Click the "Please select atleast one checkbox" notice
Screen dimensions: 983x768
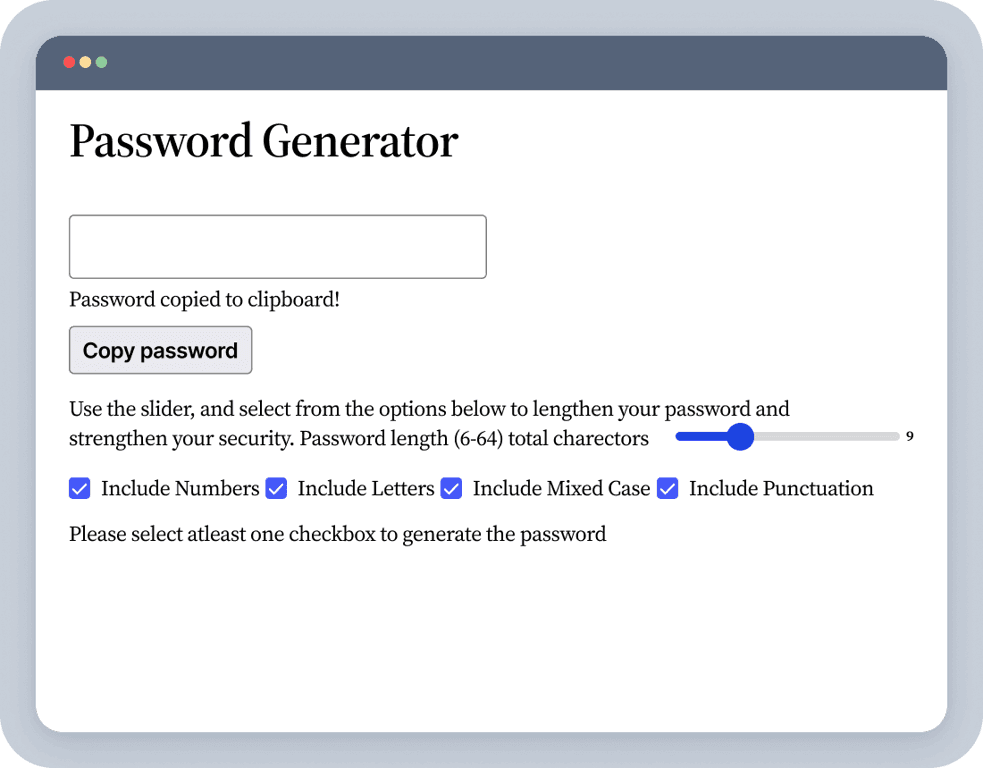[337, 534]
